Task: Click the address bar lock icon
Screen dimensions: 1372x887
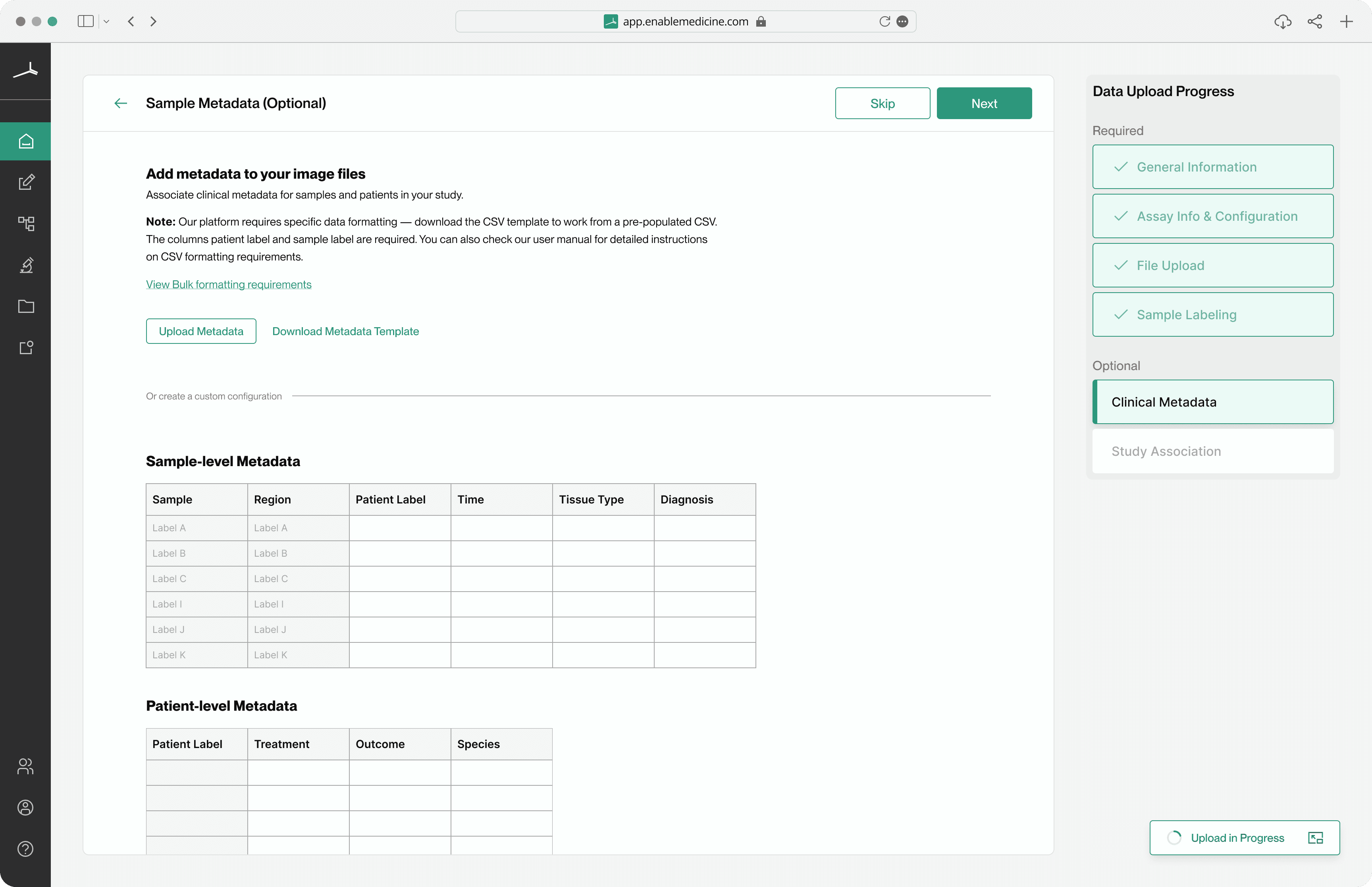Action: tap(761, 21)
